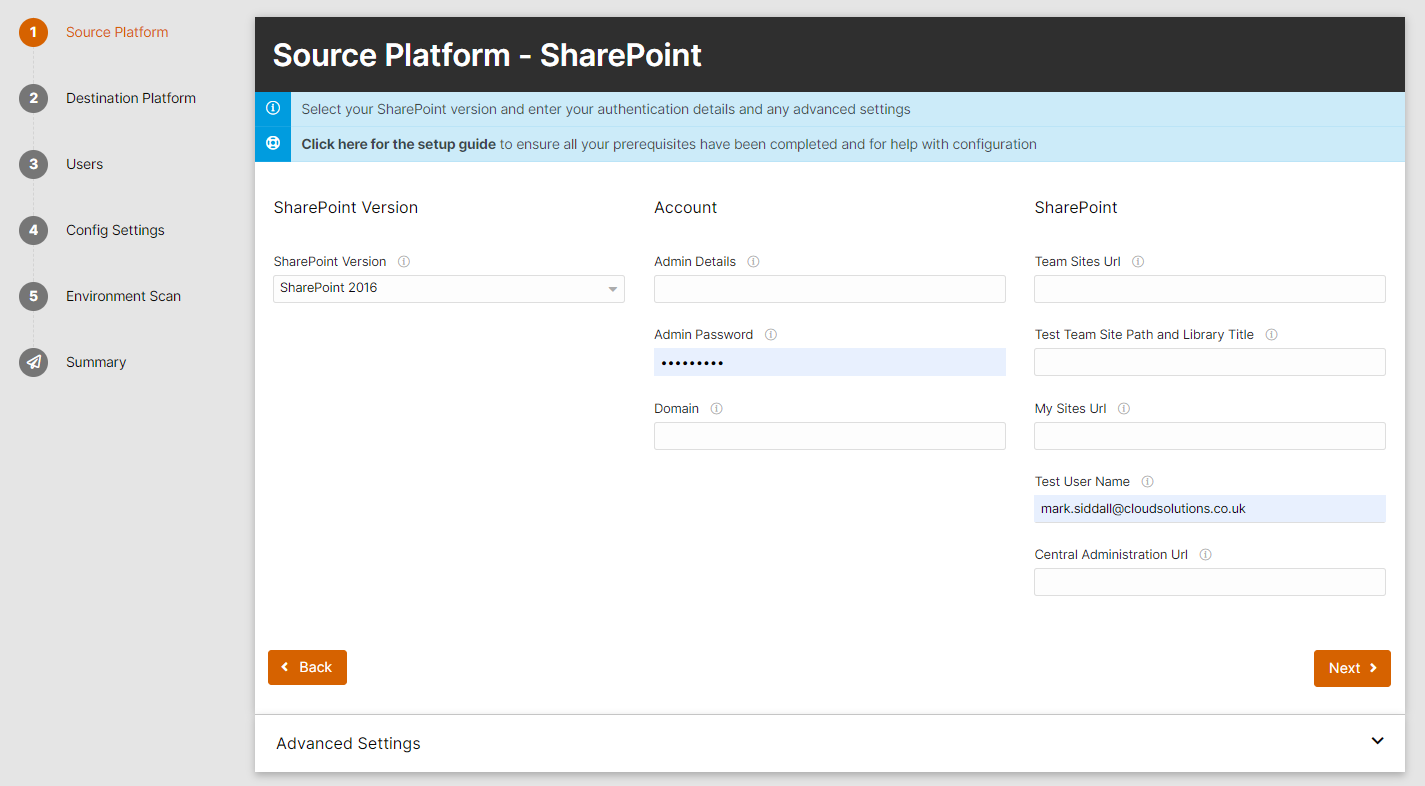Screen dimensions: 1425x786
Task: Open the setup guide link
Action: (x=399, y=144)
